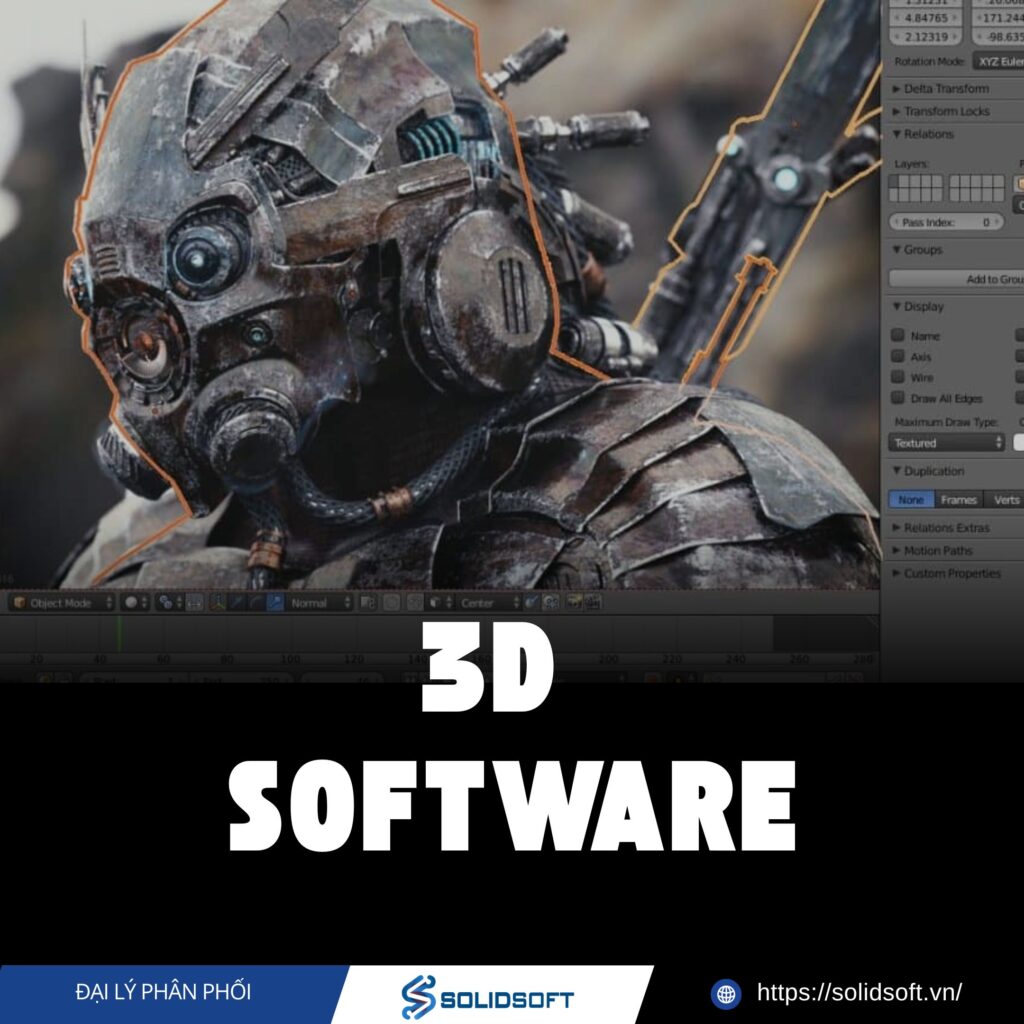Open the XYZ Euler rotation mode dropdown
This screenshot has height=1024, width=1024.
click(998, 61)
